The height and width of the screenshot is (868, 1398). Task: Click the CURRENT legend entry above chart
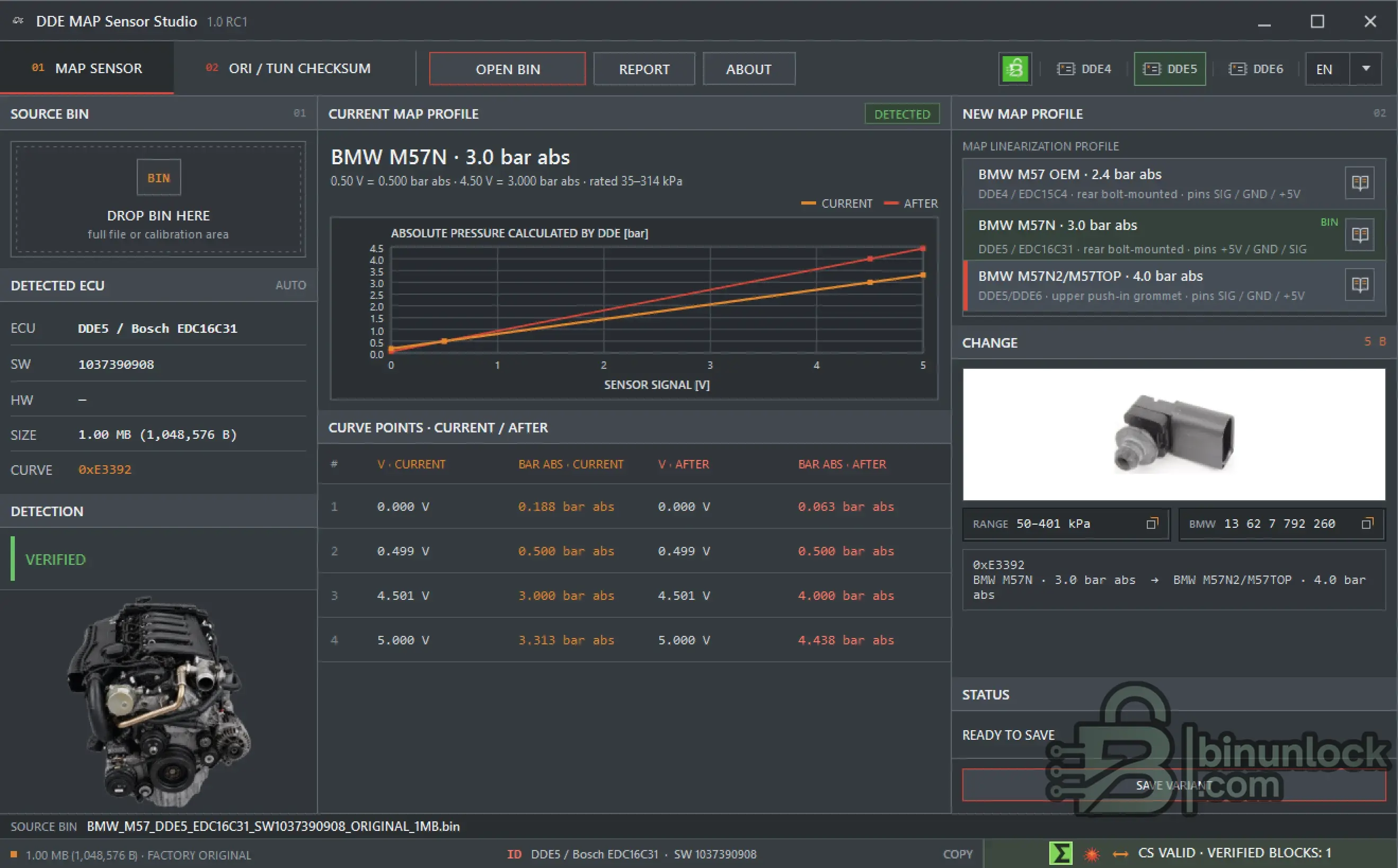836,204
